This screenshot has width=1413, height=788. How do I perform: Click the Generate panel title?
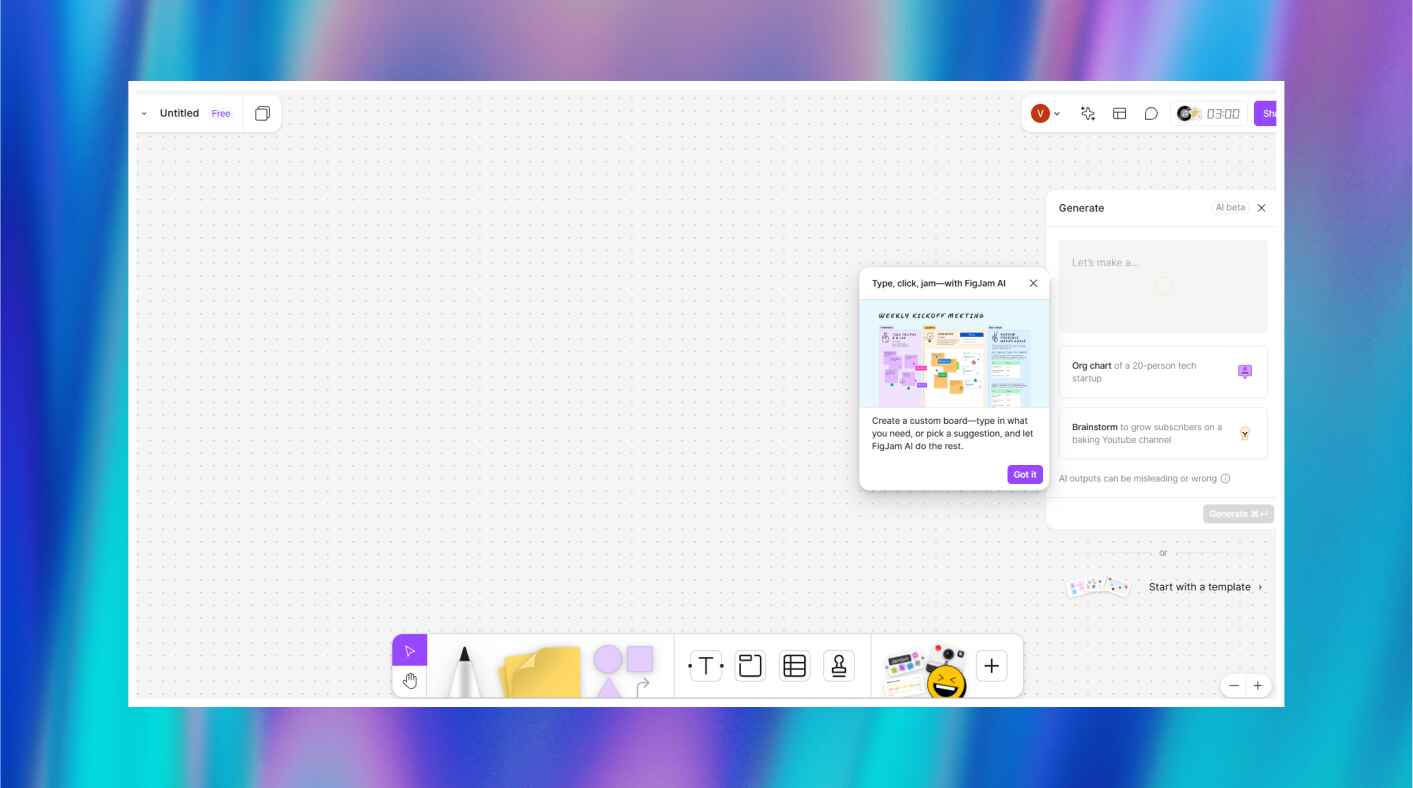(x=1081, y=208)
